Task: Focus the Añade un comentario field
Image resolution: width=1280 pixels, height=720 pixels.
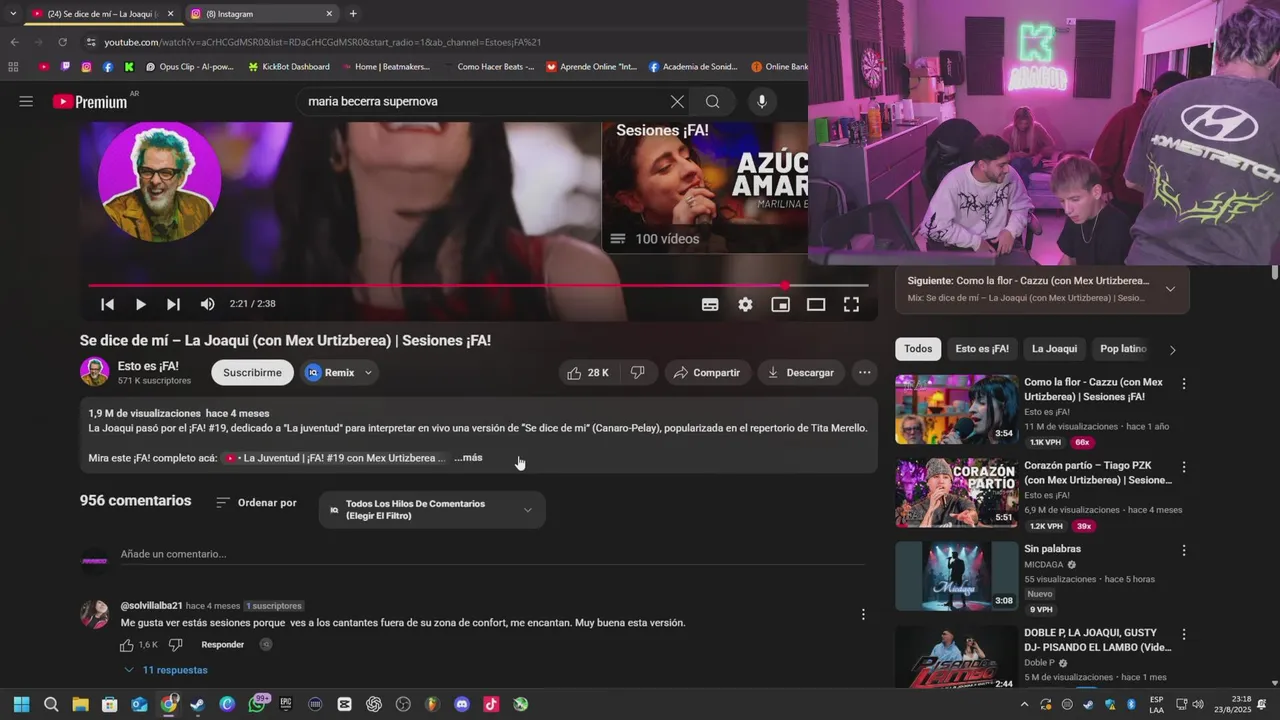Action: 492,554
